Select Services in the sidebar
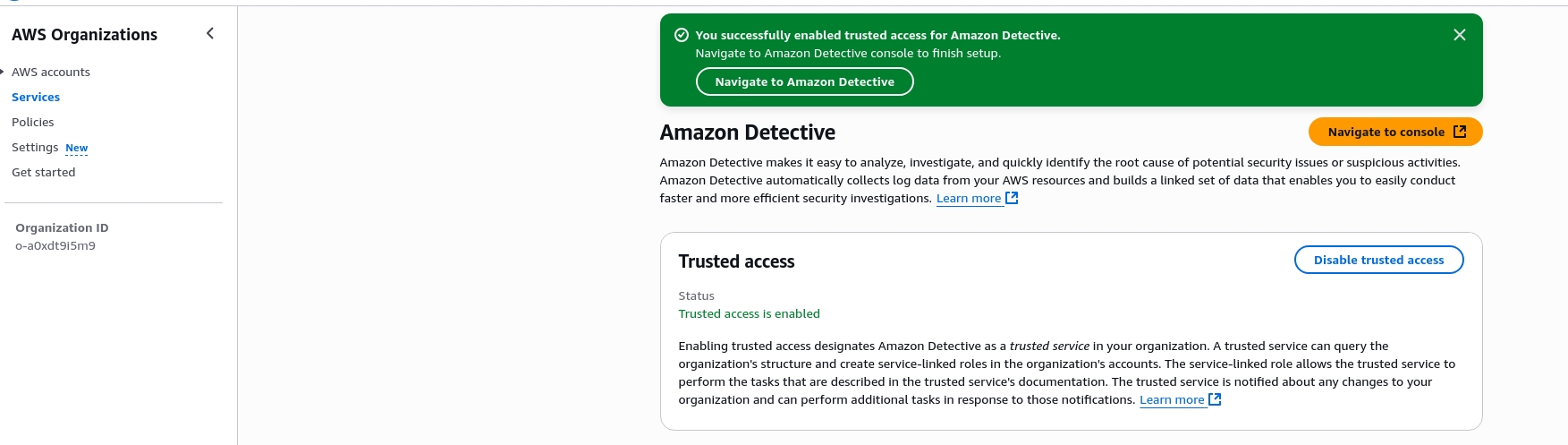The image size is (1568, 445). 36,97
